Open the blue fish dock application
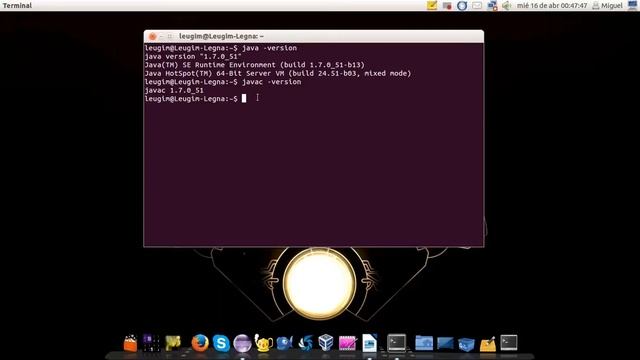The height and width of the screenshot is (360, 640). coord(284,343)
